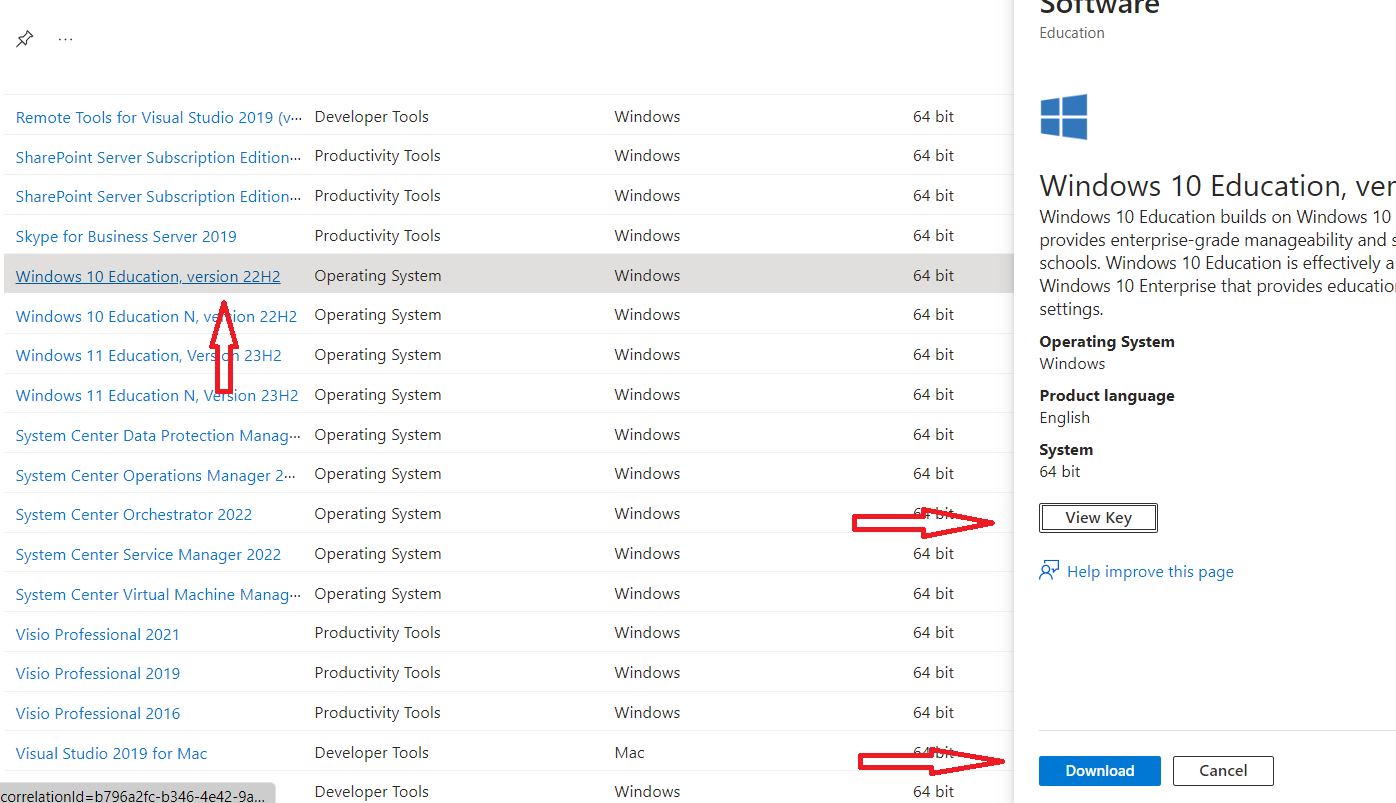
Task: Select Visual Studio 2019 for Mac
Action: coord(111,753)
